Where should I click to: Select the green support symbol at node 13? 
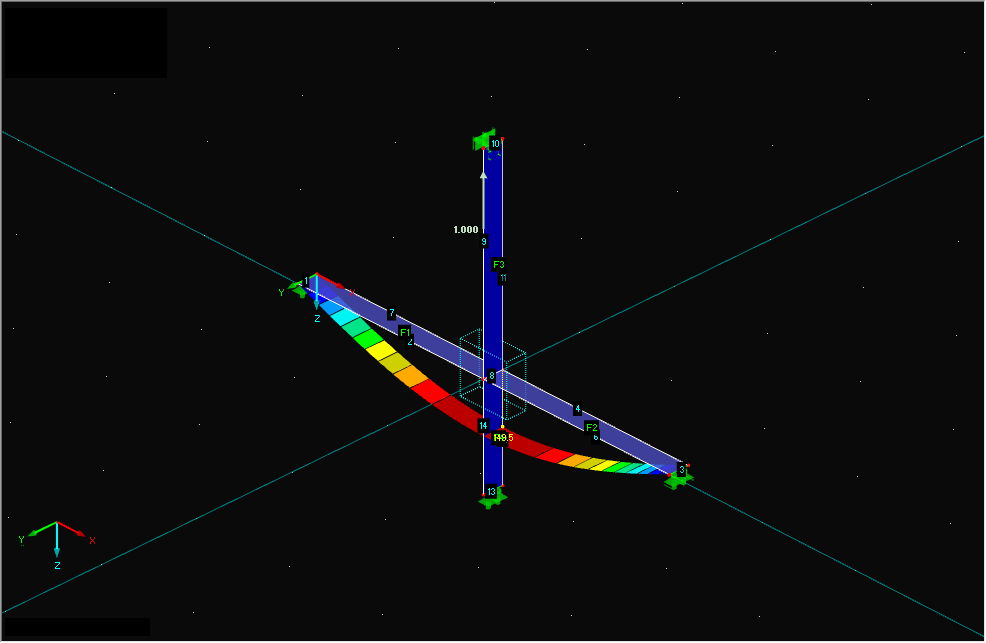pos(494,499)
